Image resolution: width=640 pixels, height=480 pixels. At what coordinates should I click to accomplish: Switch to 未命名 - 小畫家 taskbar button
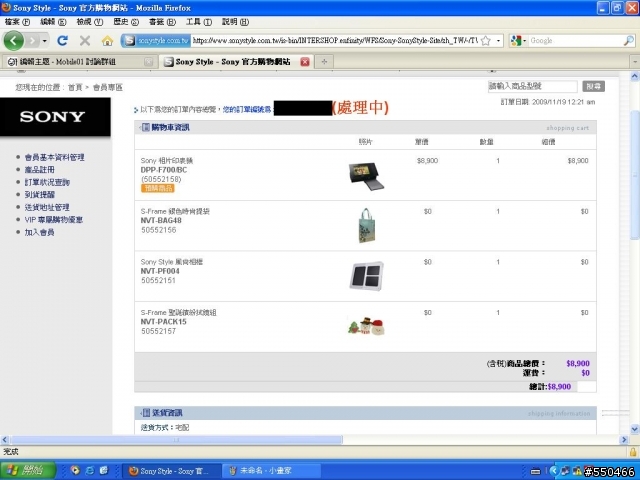pos(271,471)
